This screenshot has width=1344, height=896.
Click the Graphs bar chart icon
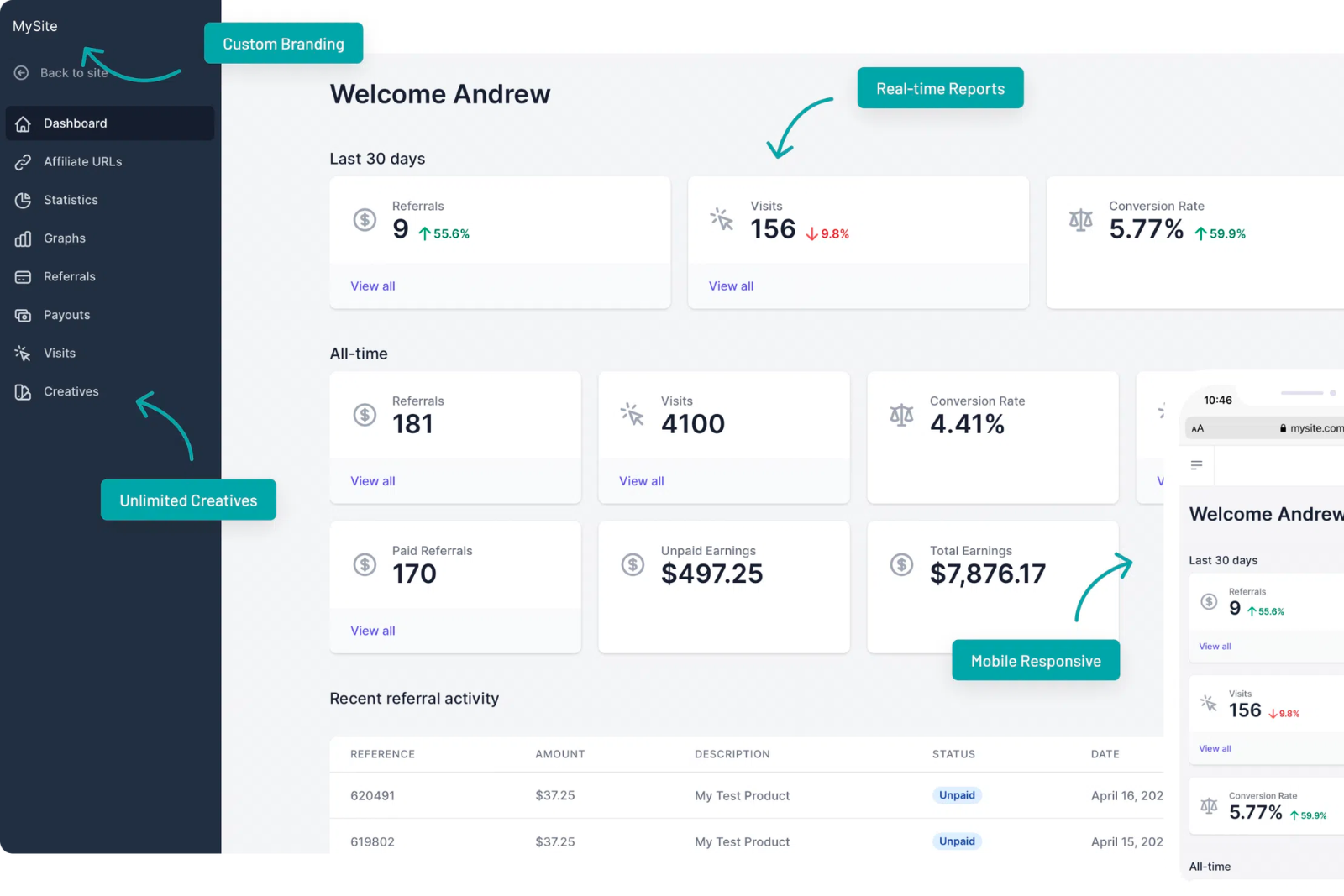tap(24, 238)
